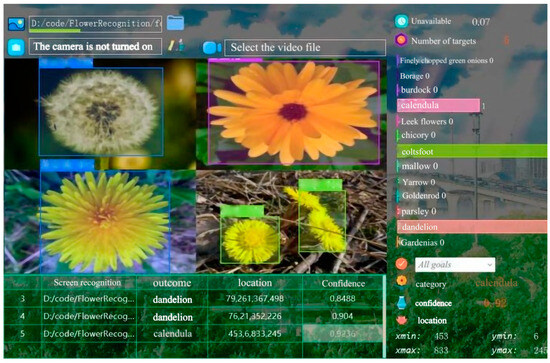The width and height of the screenshot is (550, 363).
Task: Click the Goldenrod 0 entry
Action: pos(424,196)
